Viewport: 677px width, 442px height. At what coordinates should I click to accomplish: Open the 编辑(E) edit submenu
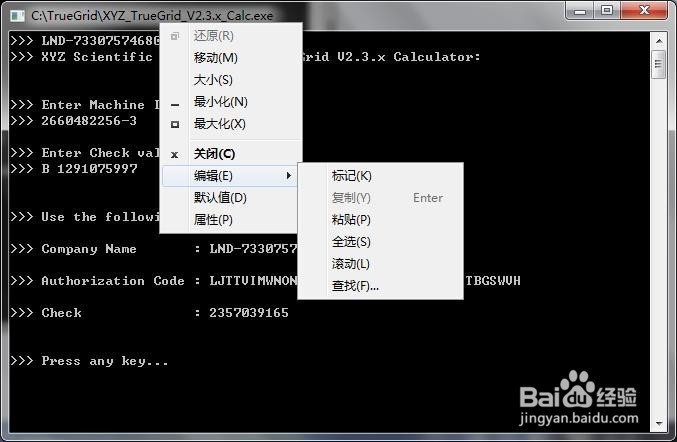click(x=230, y=176)
